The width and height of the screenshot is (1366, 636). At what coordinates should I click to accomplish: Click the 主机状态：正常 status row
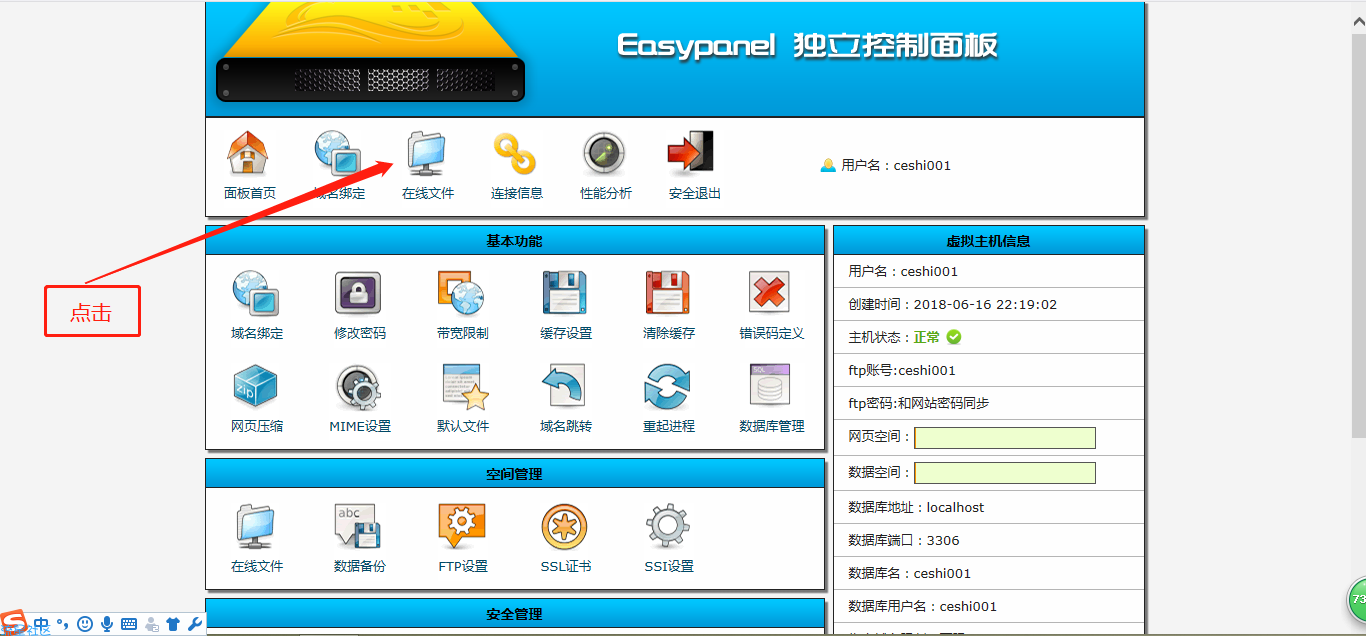pos(988,337)
